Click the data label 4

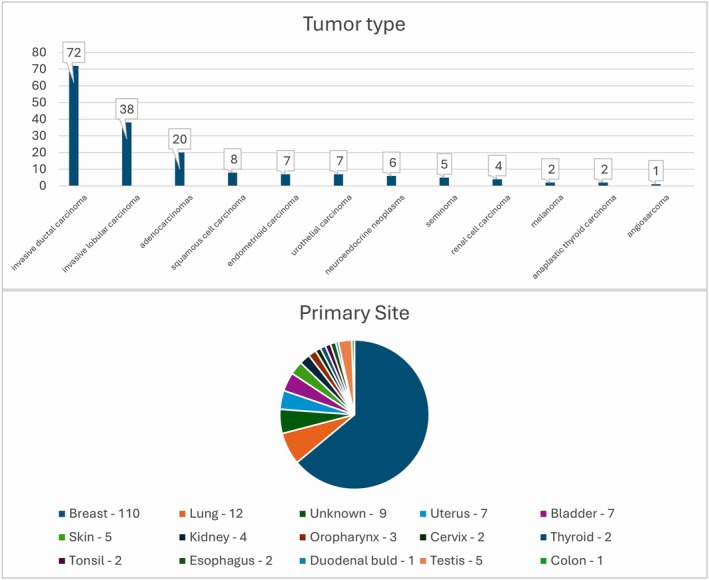(498, 166)
